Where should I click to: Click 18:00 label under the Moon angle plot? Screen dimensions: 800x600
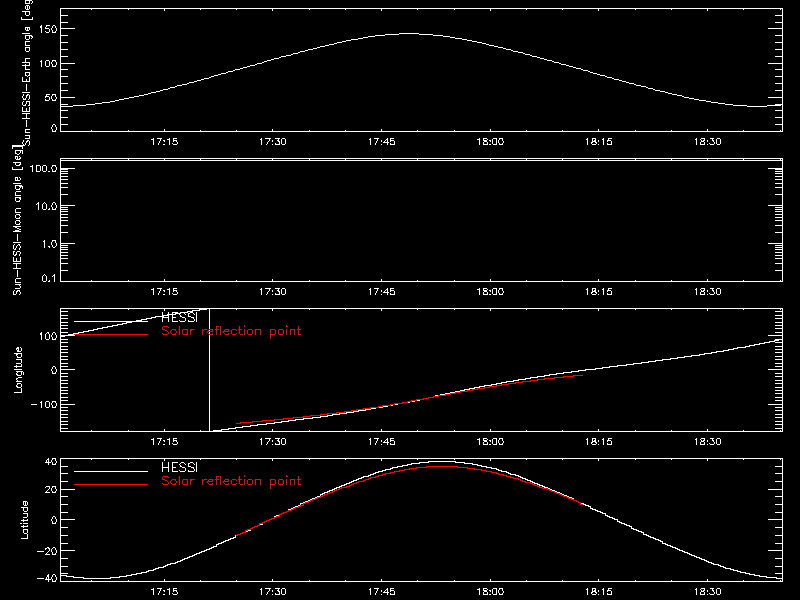coord(490,291)
